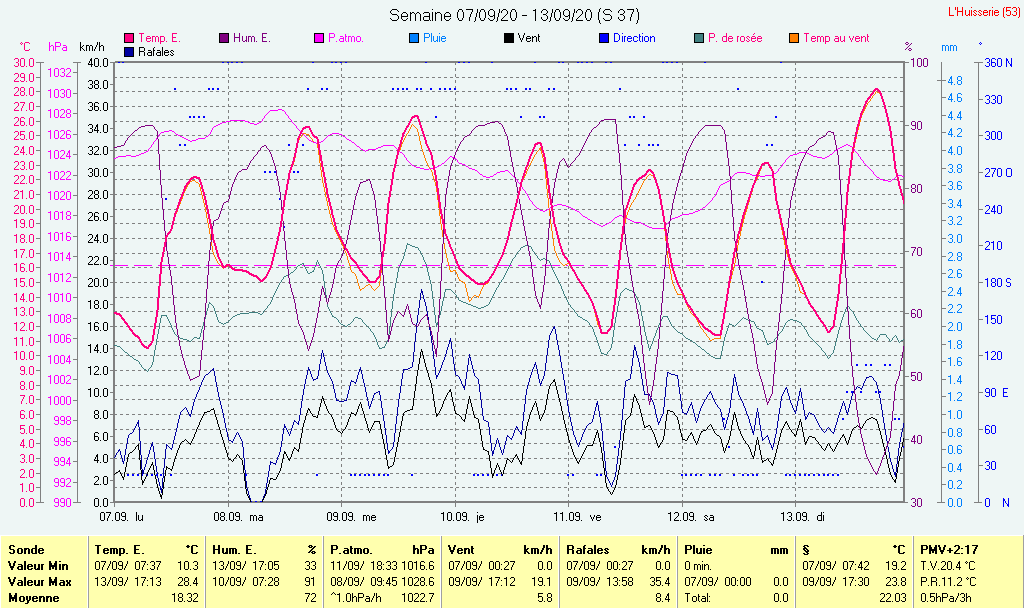Click the mean temperature value 18.32
The width and height of the screenshot is (1024, 608).
click(185, 598)
